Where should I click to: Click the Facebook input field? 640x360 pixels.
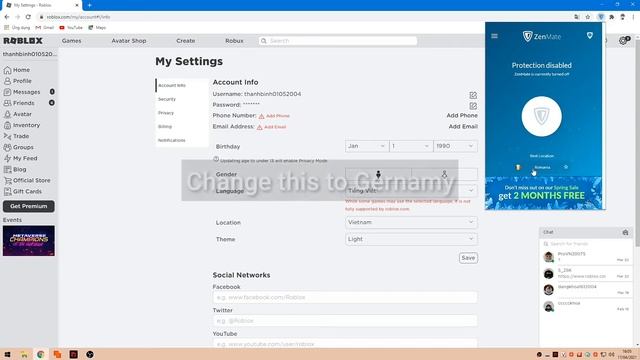[345, 297]
